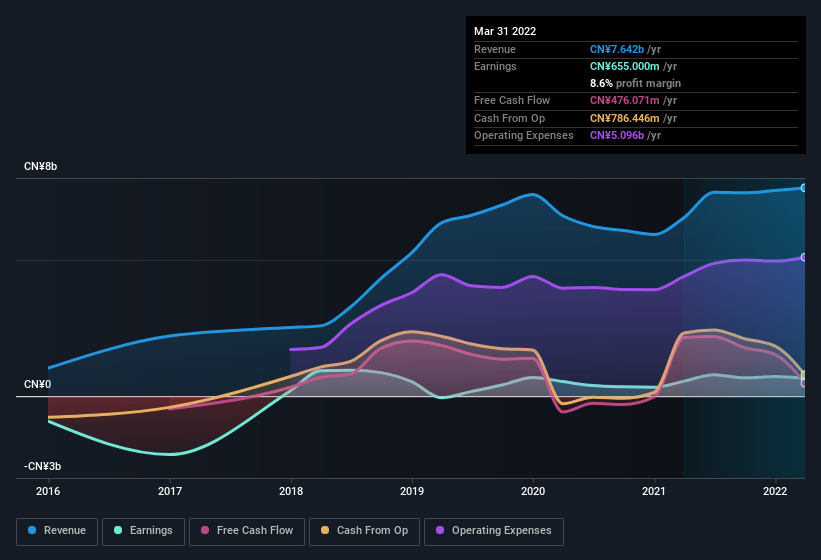This screenshot has width=821, height=560.
Task: Select the 2017 x-axis label
Action: tap(170, 491)
